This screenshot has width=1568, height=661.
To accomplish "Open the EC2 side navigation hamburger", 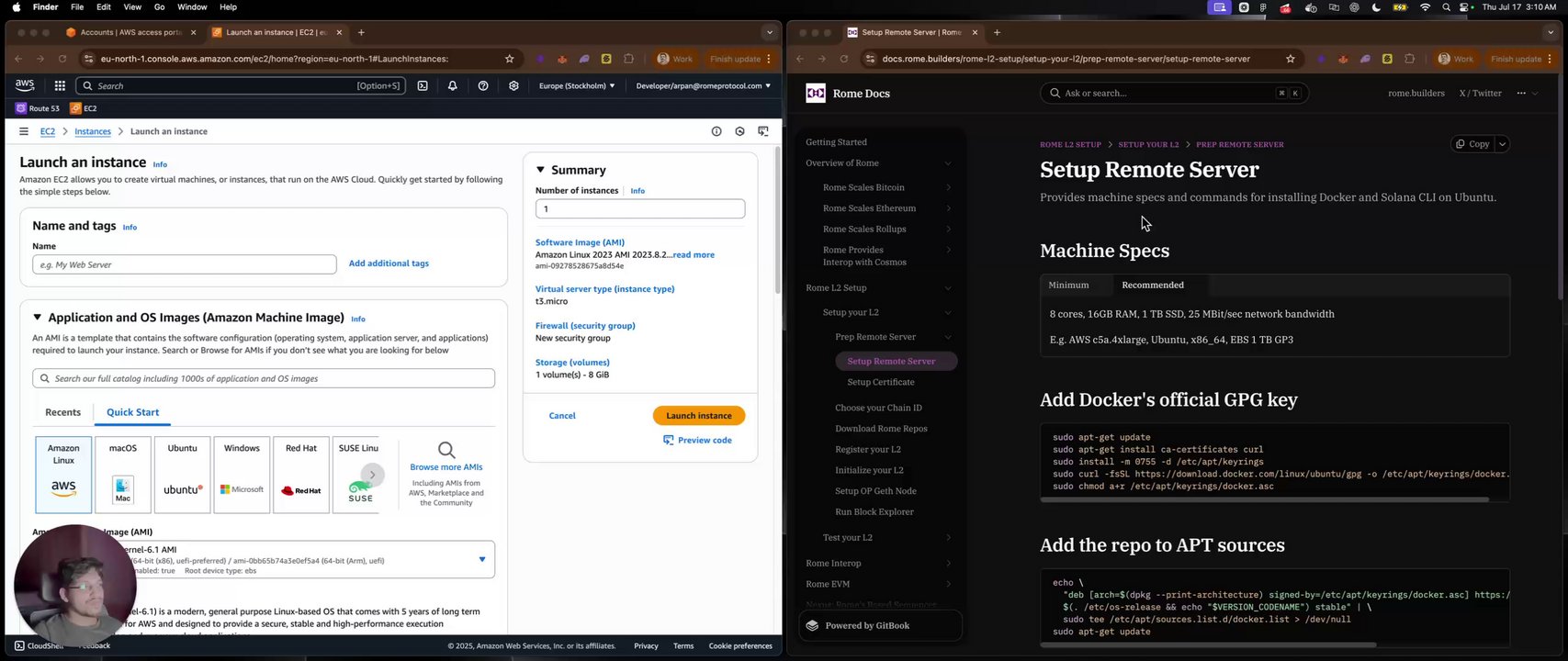I will [24, 131].
